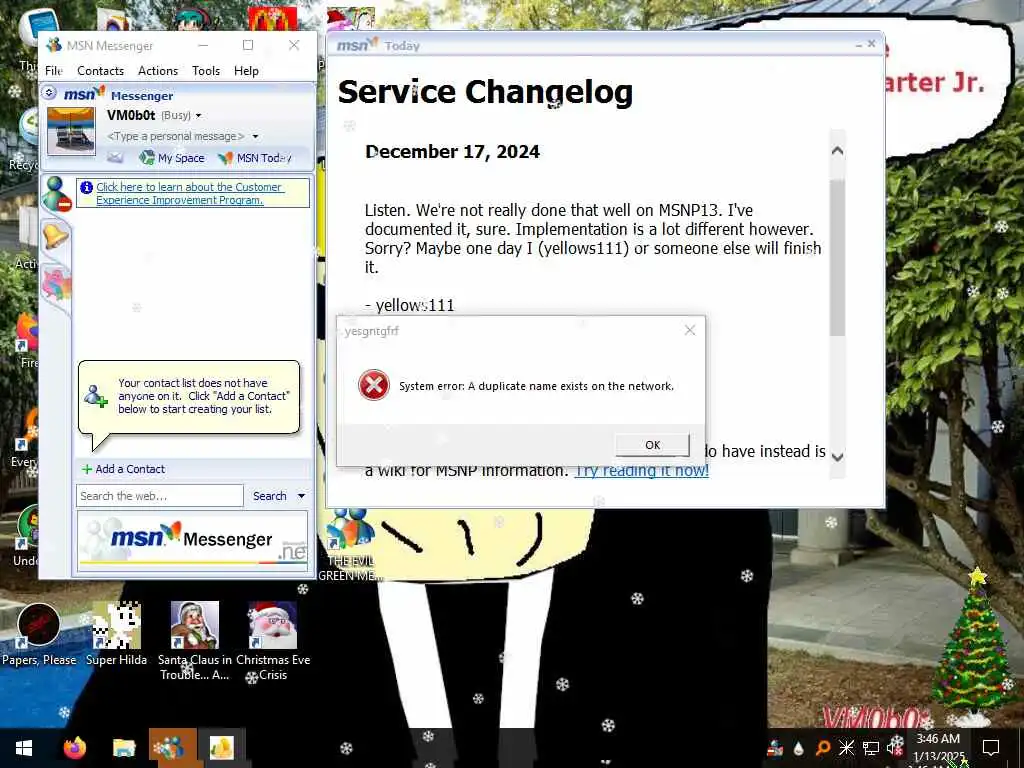Open the 'Try reading it now!' wiki link
Screen dimensions: 1024x768
pos(641,471)
